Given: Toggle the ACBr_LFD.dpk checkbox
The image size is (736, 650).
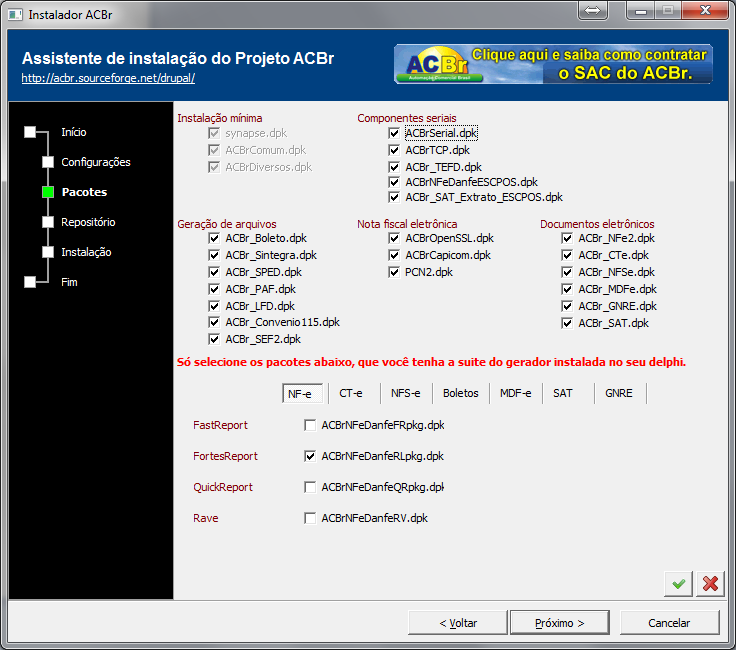Looking at the screenshot, I should click(214, 306).
